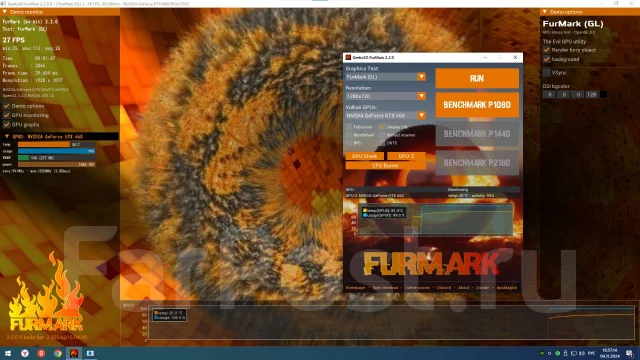Launch Google Chrome from the taskbar
640x360 pixels.
coord(58,353)
